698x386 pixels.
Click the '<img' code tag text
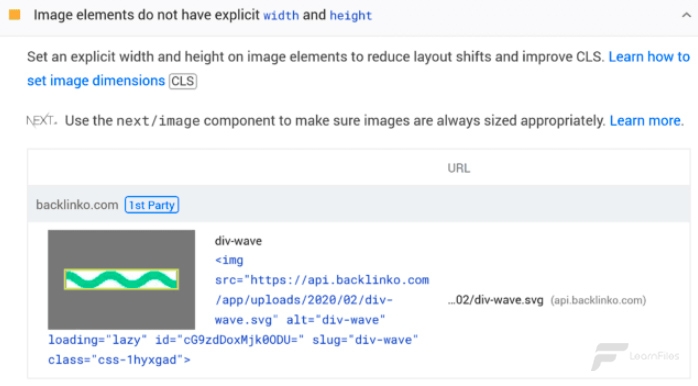229,260
